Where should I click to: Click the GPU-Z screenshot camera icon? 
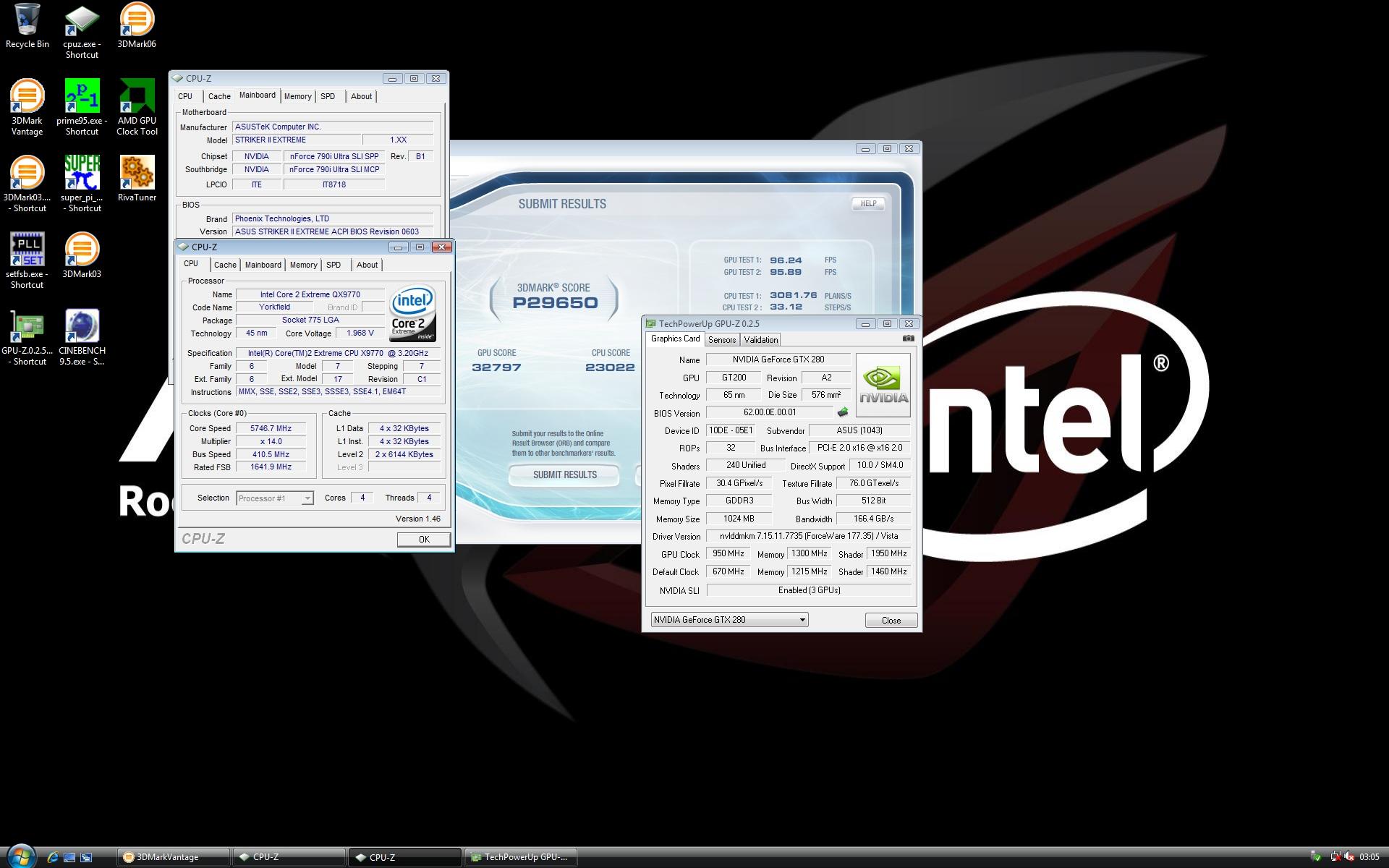909,339
